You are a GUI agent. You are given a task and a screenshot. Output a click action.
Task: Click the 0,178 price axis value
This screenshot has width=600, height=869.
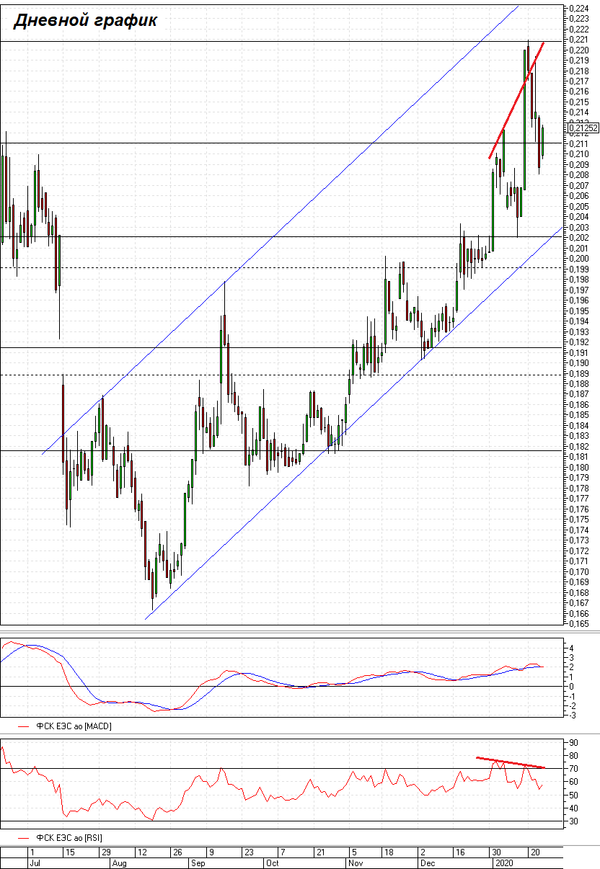579,488
